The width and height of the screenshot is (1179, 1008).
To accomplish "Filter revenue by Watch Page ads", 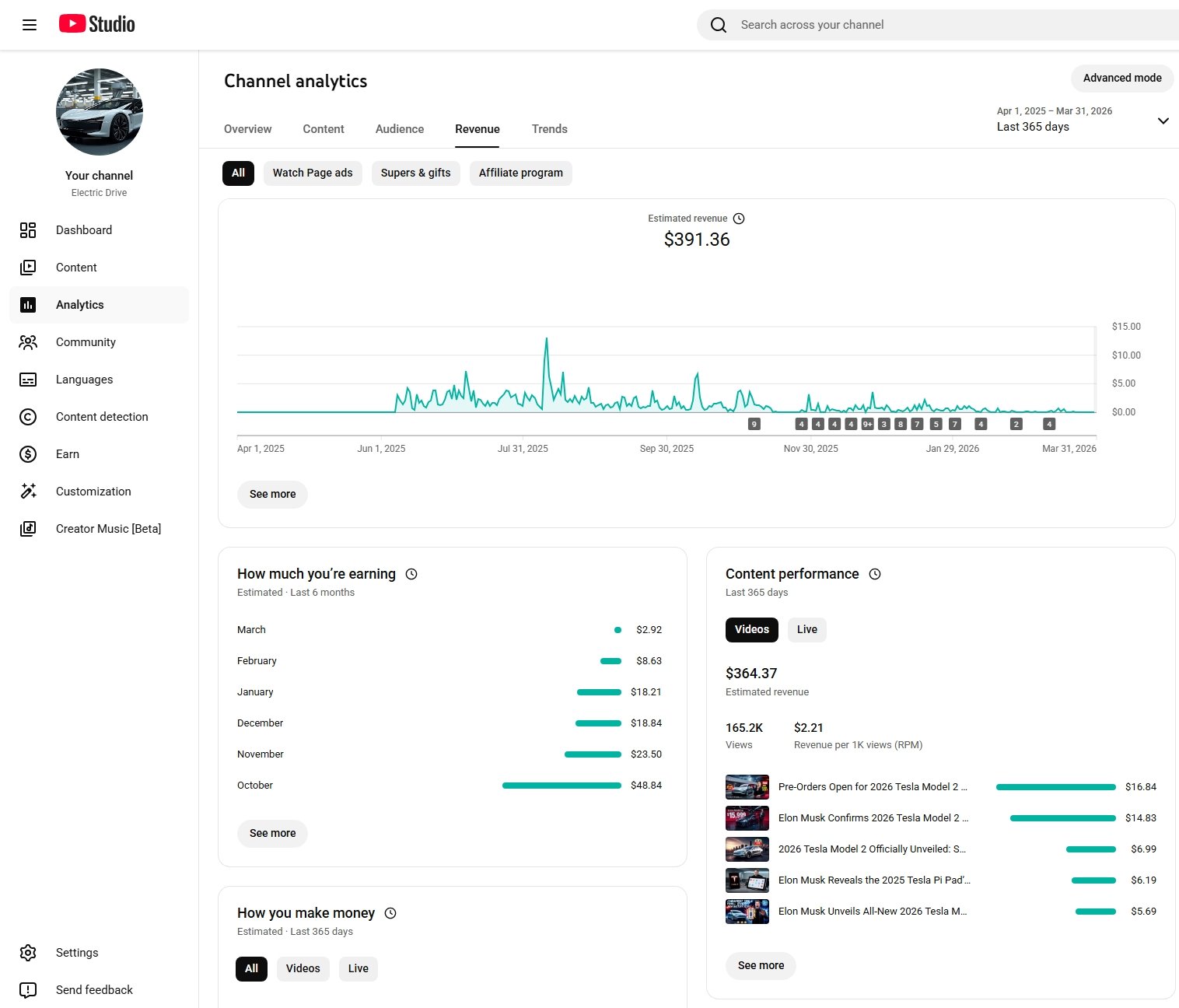I will [x=313, y=173].
